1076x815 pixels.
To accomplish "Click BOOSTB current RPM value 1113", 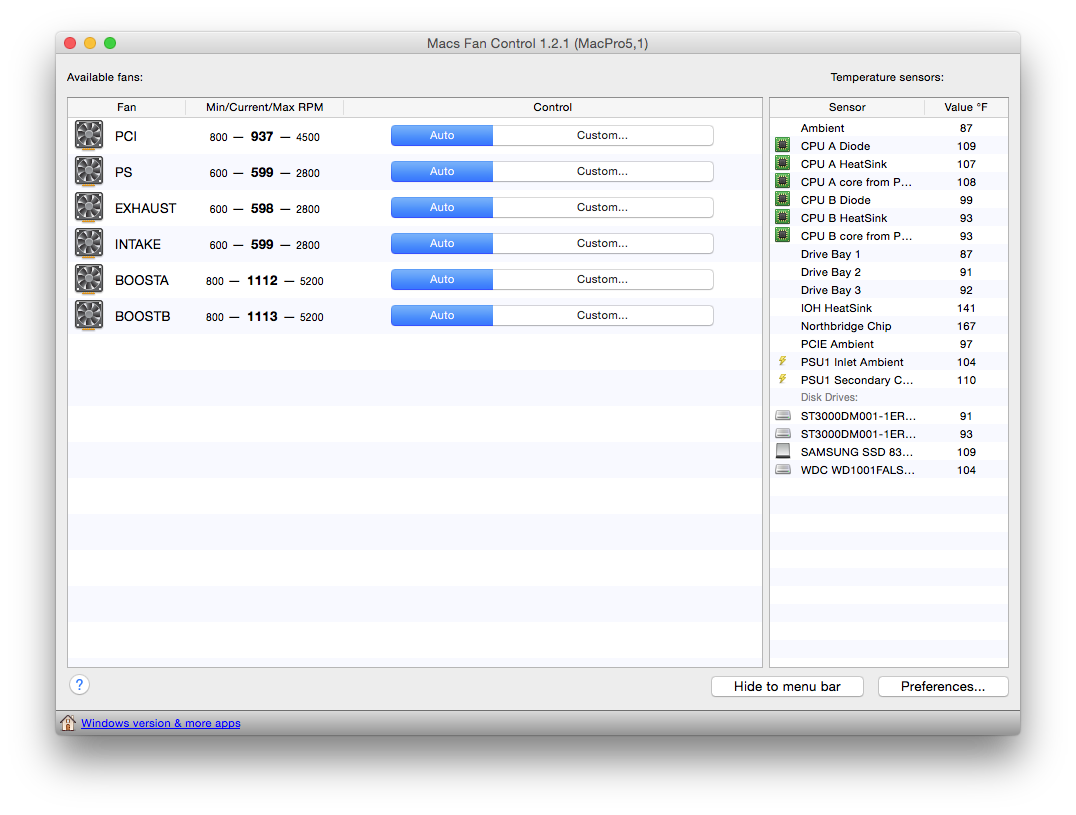I will pyautogui.click(x=262, y=316).
